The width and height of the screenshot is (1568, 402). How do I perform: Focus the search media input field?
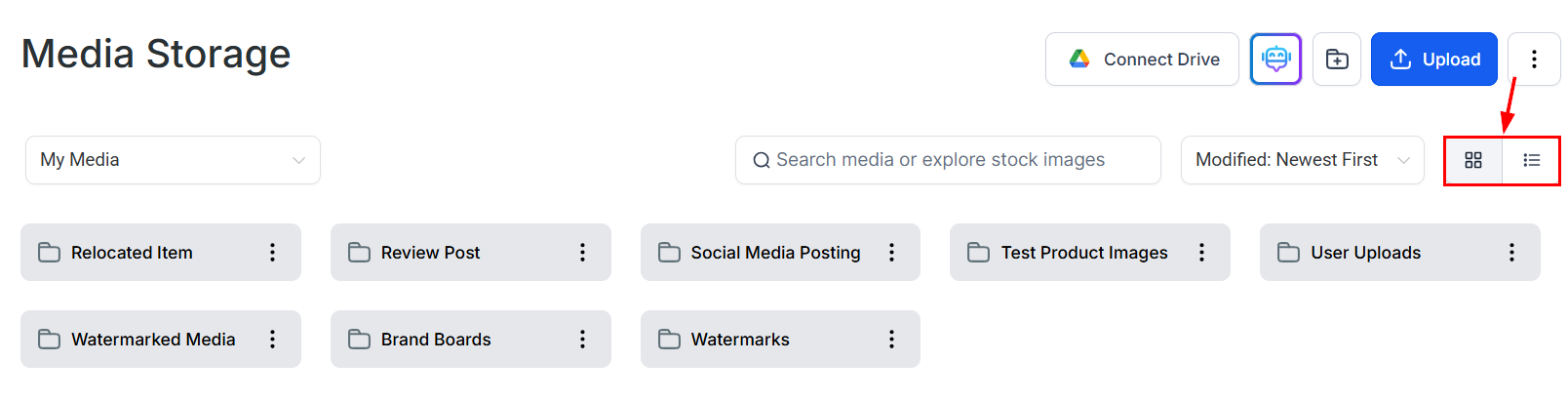(946, 160)
